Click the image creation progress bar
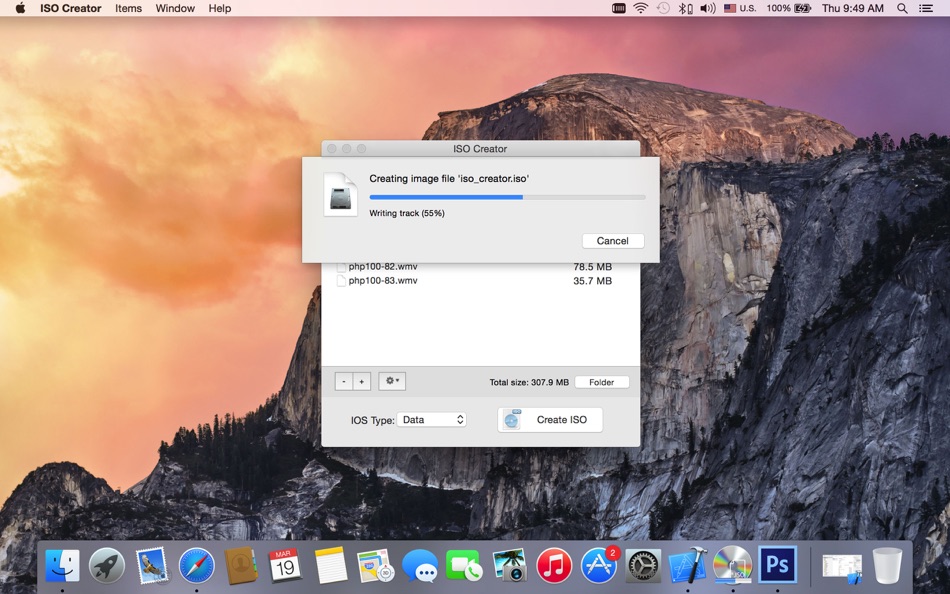This screenshot has width=950, height=594. pos(507,197)
